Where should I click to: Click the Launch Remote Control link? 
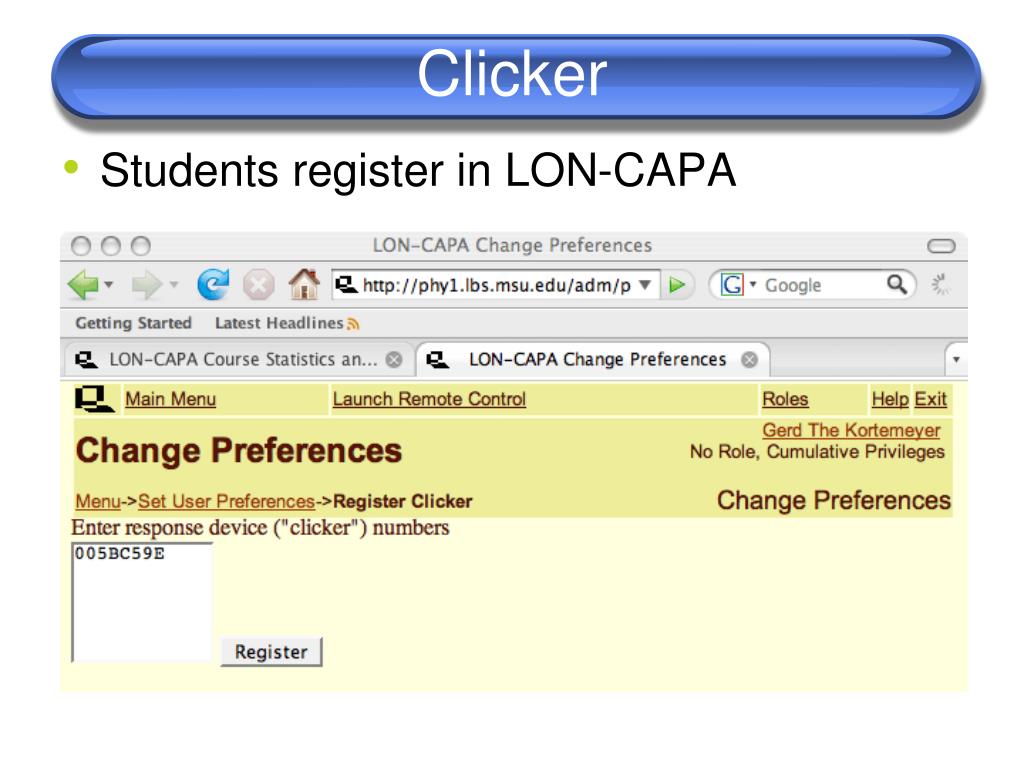click(429, 399)
